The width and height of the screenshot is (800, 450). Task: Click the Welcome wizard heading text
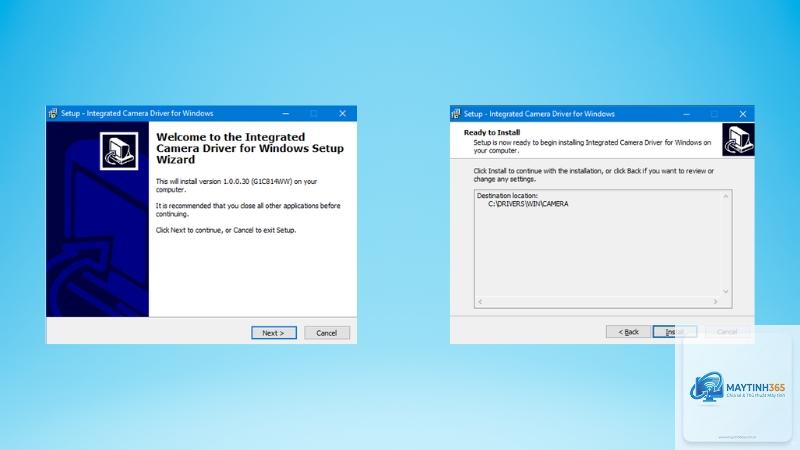(x=250, y=148)
